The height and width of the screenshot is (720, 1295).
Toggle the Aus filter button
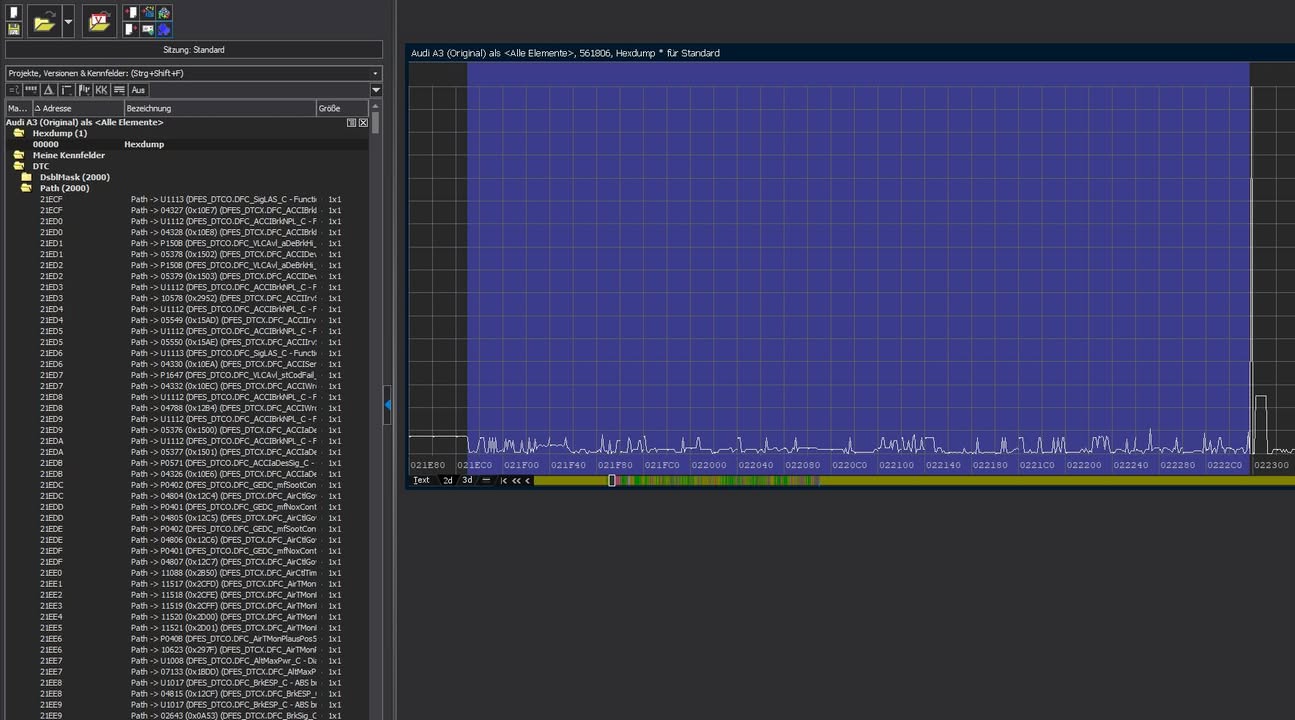(138, 90)
